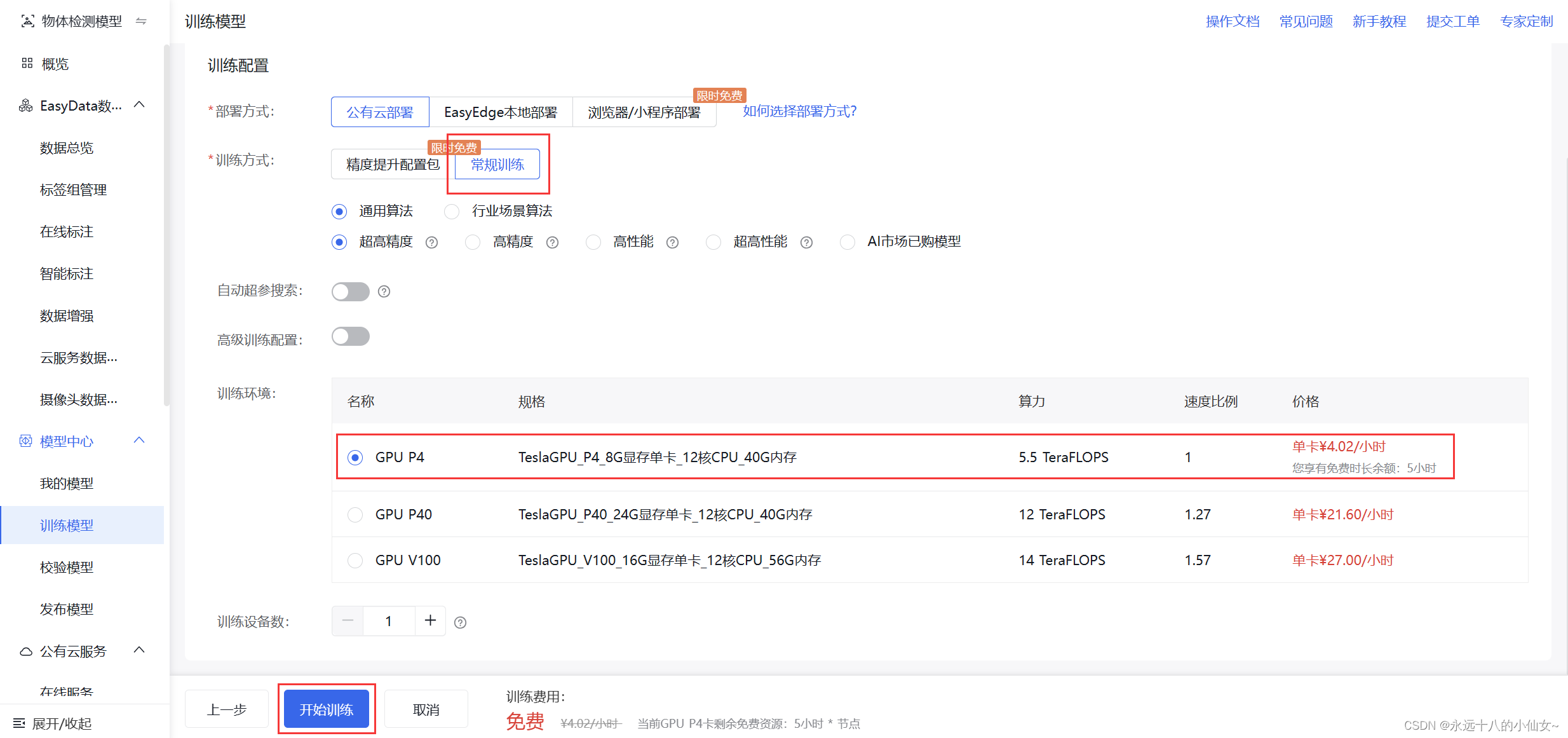Select 通用算法 radio button
1568x738 pixels.
pyautogui.click(x=339, y=211)
